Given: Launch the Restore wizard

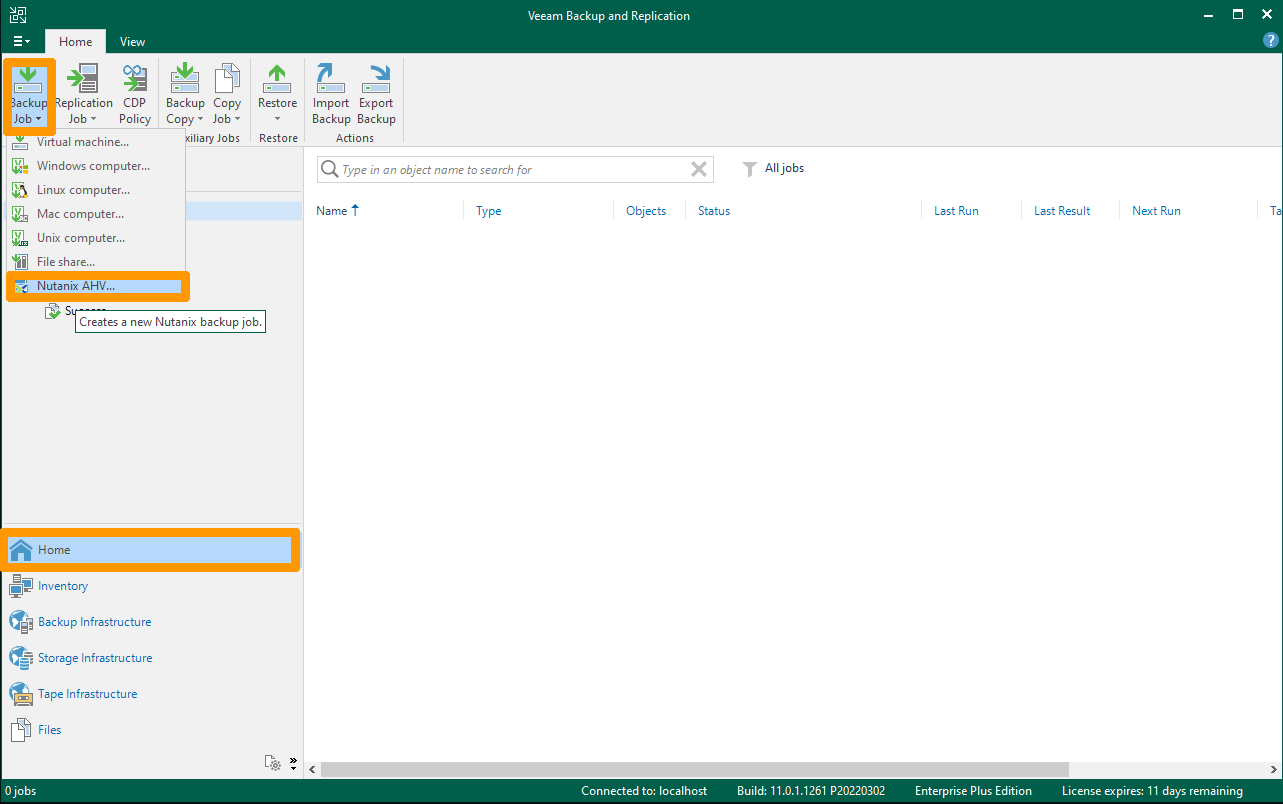Looking at the screenshot, I should pyautogui.click(x=277, y=90).
